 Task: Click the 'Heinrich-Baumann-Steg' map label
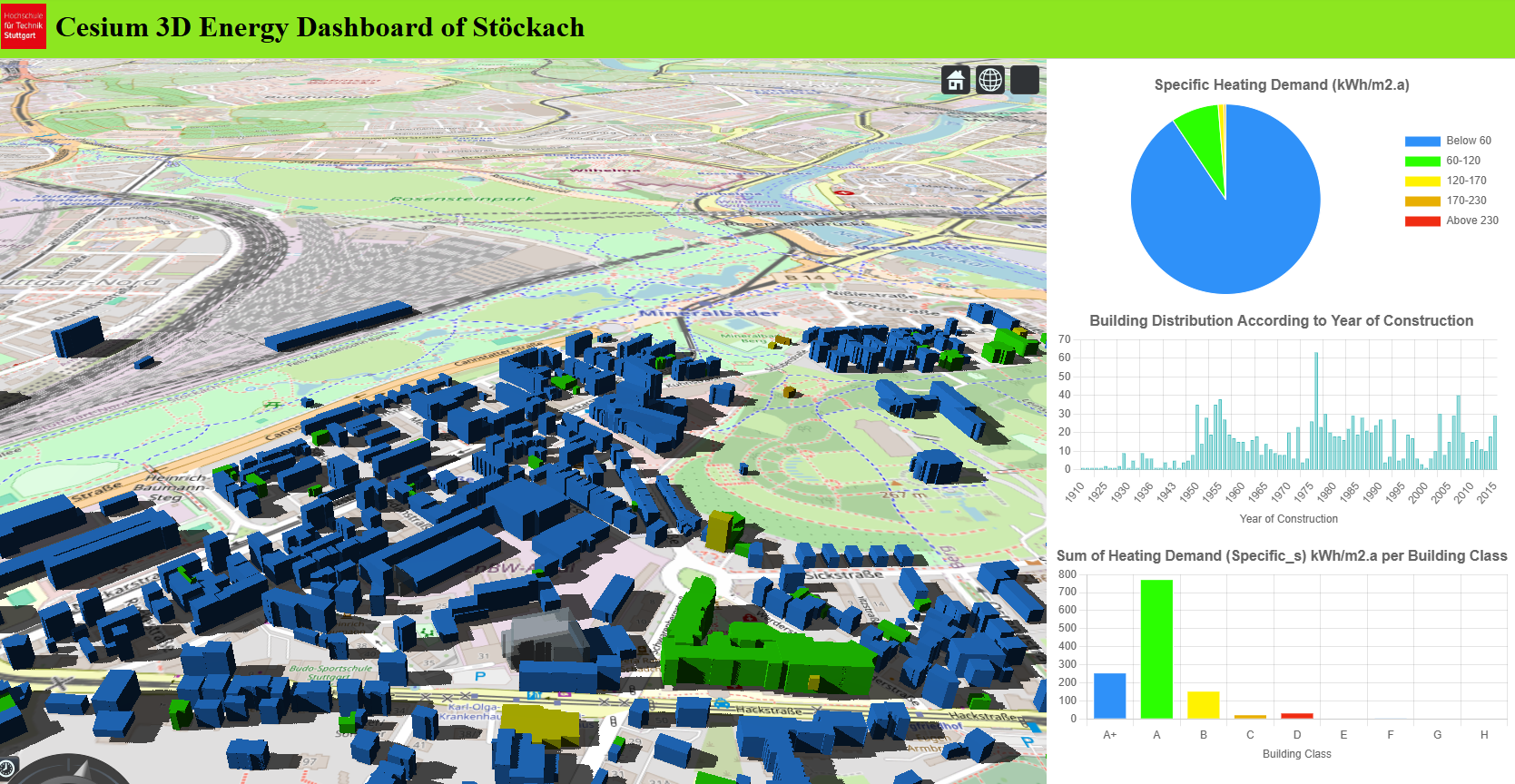pos(175,487)
